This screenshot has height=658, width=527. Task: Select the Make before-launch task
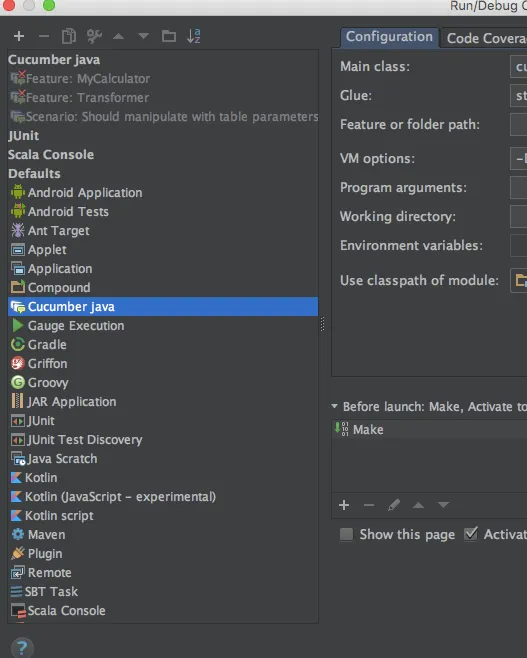429,430
